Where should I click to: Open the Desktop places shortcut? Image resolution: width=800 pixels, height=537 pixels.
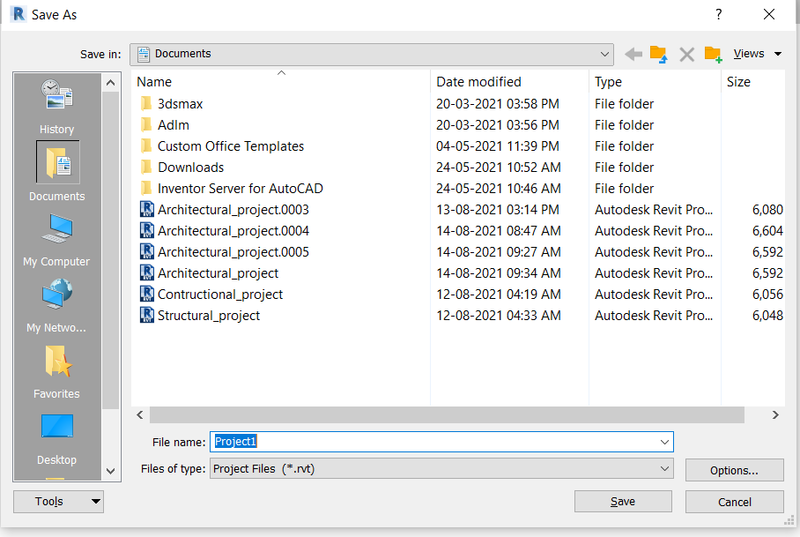coord(57,440)
